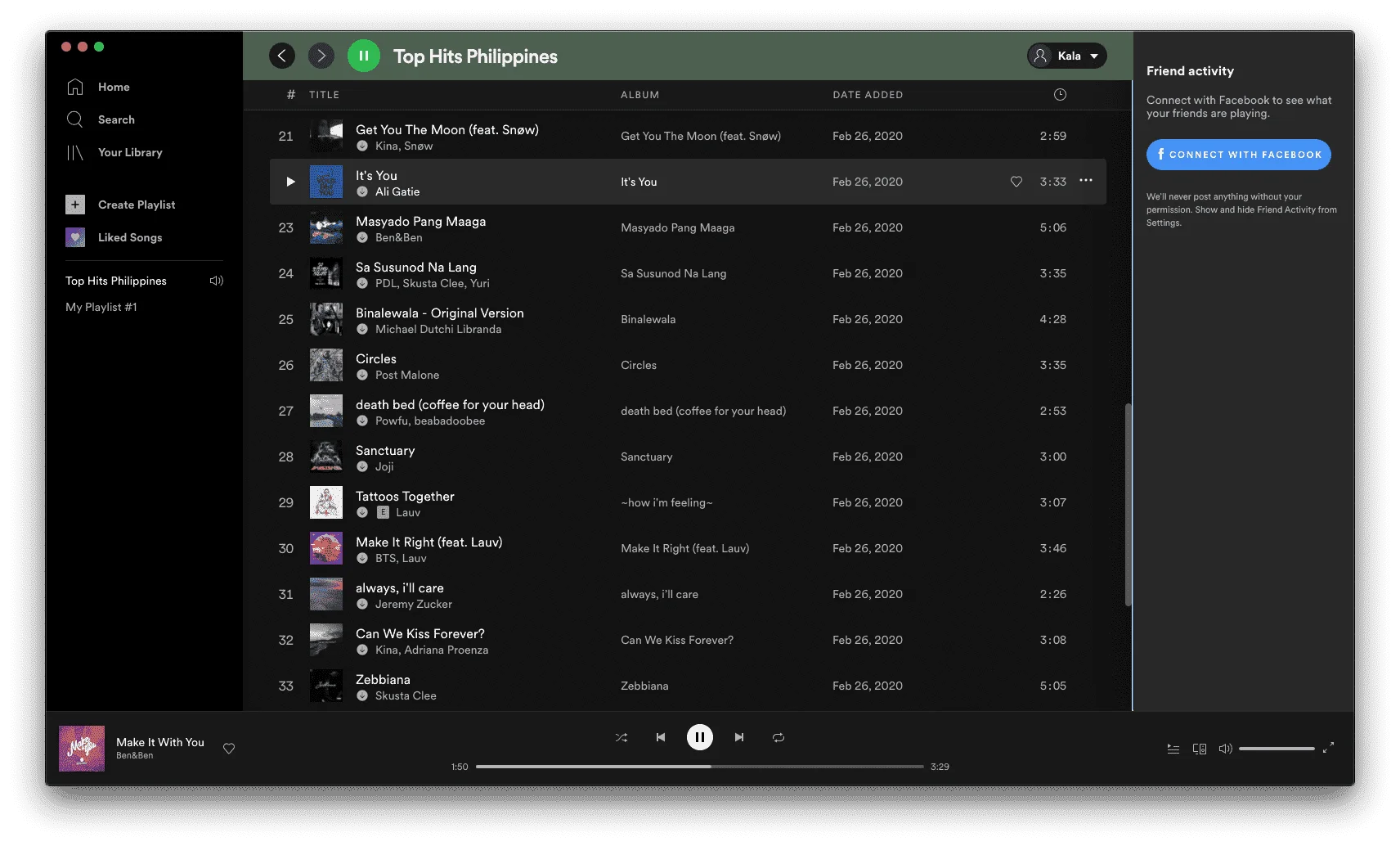Open now playing artist Ben&Ben

tap(135, 756)
